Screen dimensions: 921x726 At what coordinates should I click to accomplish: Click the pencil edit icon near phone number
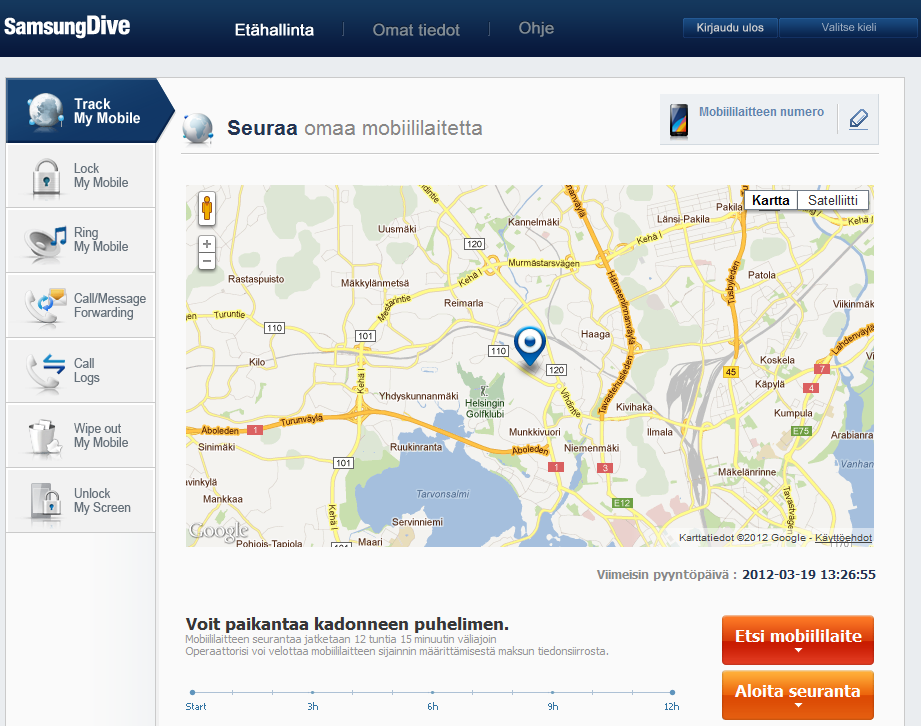858,119
